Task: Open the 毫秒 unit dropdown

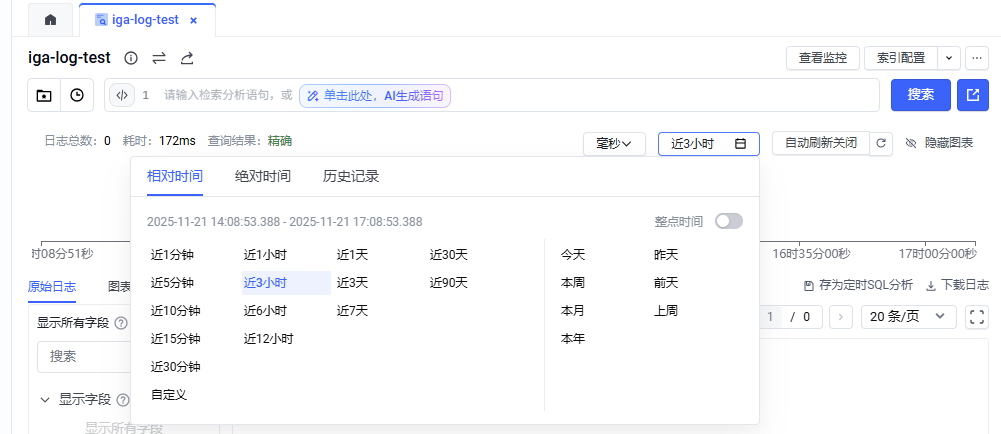Action: click(613, 144)
